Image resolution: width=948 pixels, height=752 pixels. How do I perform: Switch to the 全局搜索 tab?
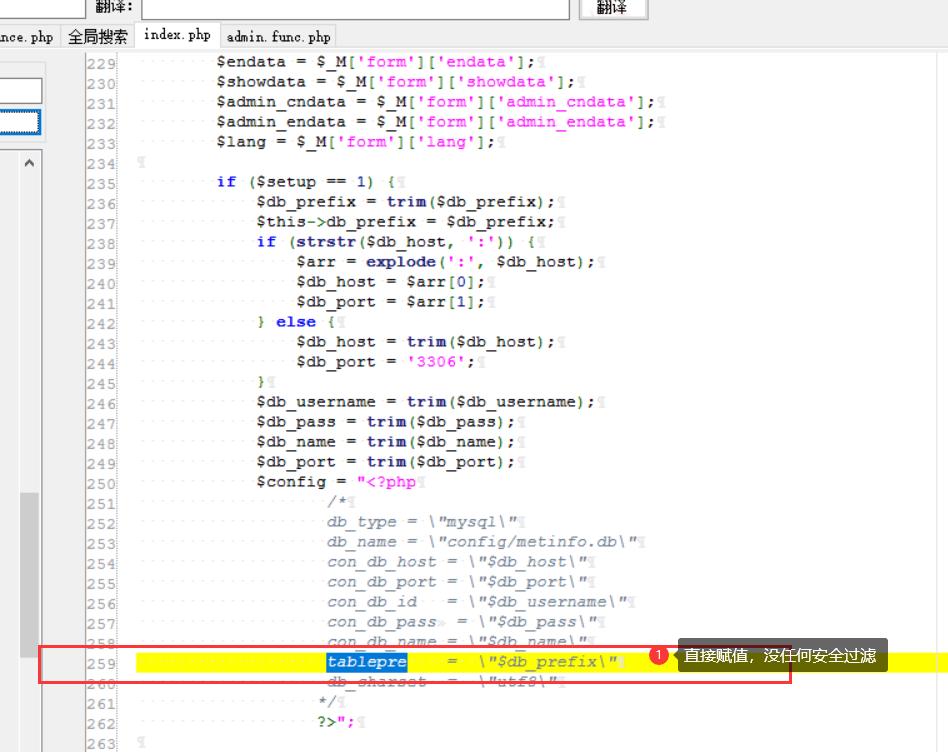(x=97, y=37)
